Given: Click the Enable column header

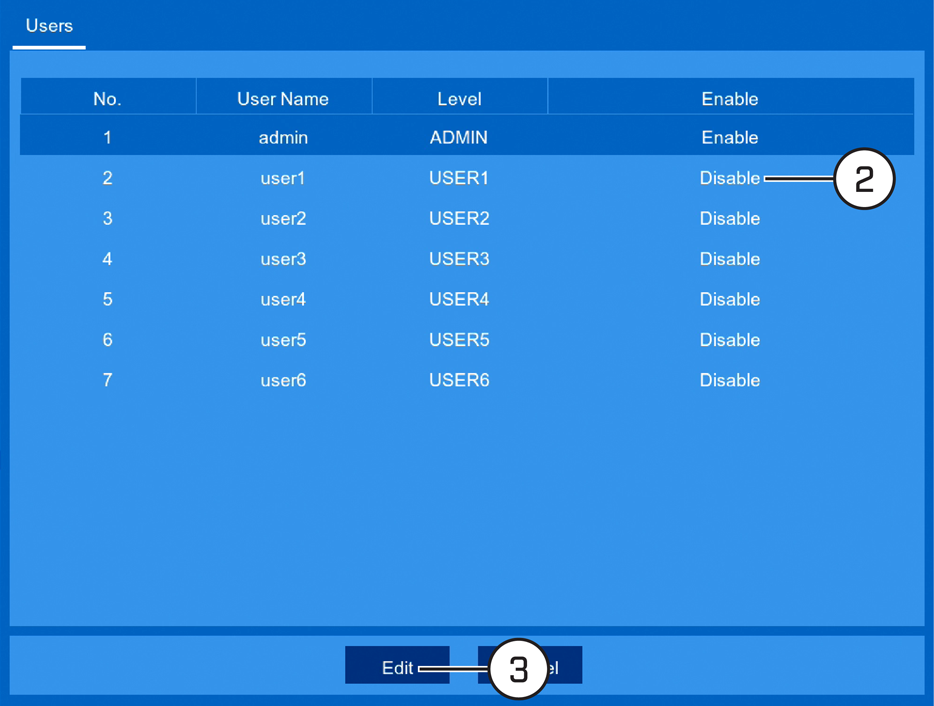Looking at the screenshot, I should point(730,98).
